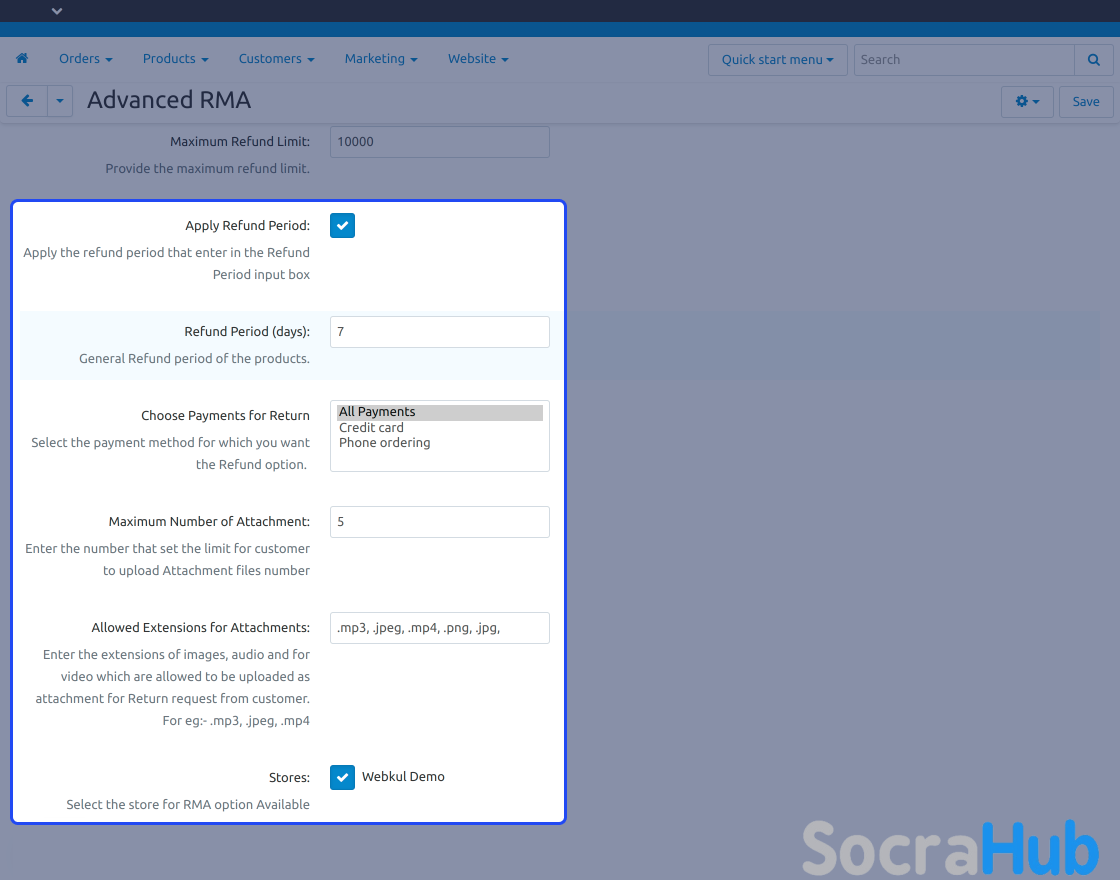Screen dimensions: 1120x880
Task: Click the back arrow button
Action: pyautogui.click(x=27, y=101)
